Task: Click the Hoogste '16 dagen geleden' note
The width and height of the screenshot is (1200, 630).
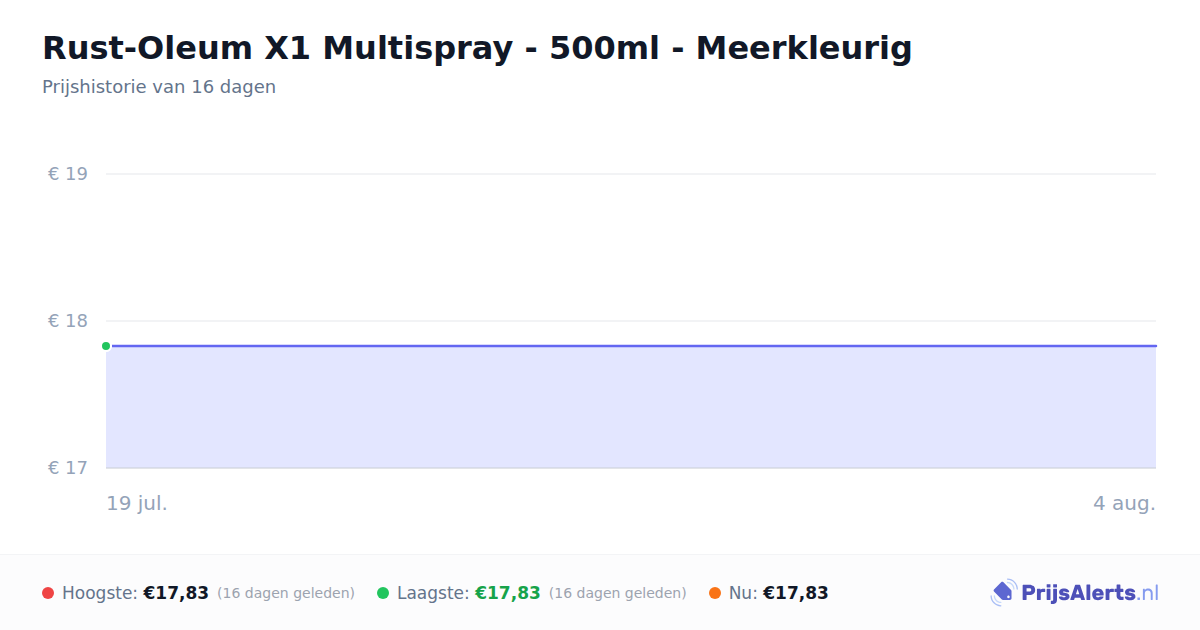Action: tap(286, 593)
